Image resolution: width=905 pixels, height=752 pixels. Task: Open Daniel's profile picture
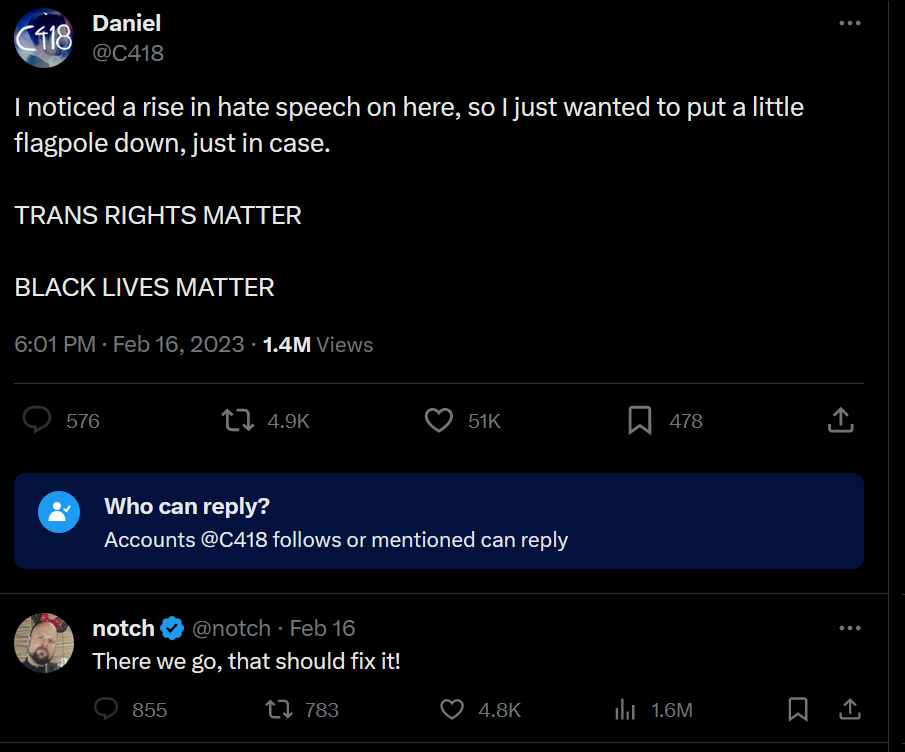pos(44,38)
